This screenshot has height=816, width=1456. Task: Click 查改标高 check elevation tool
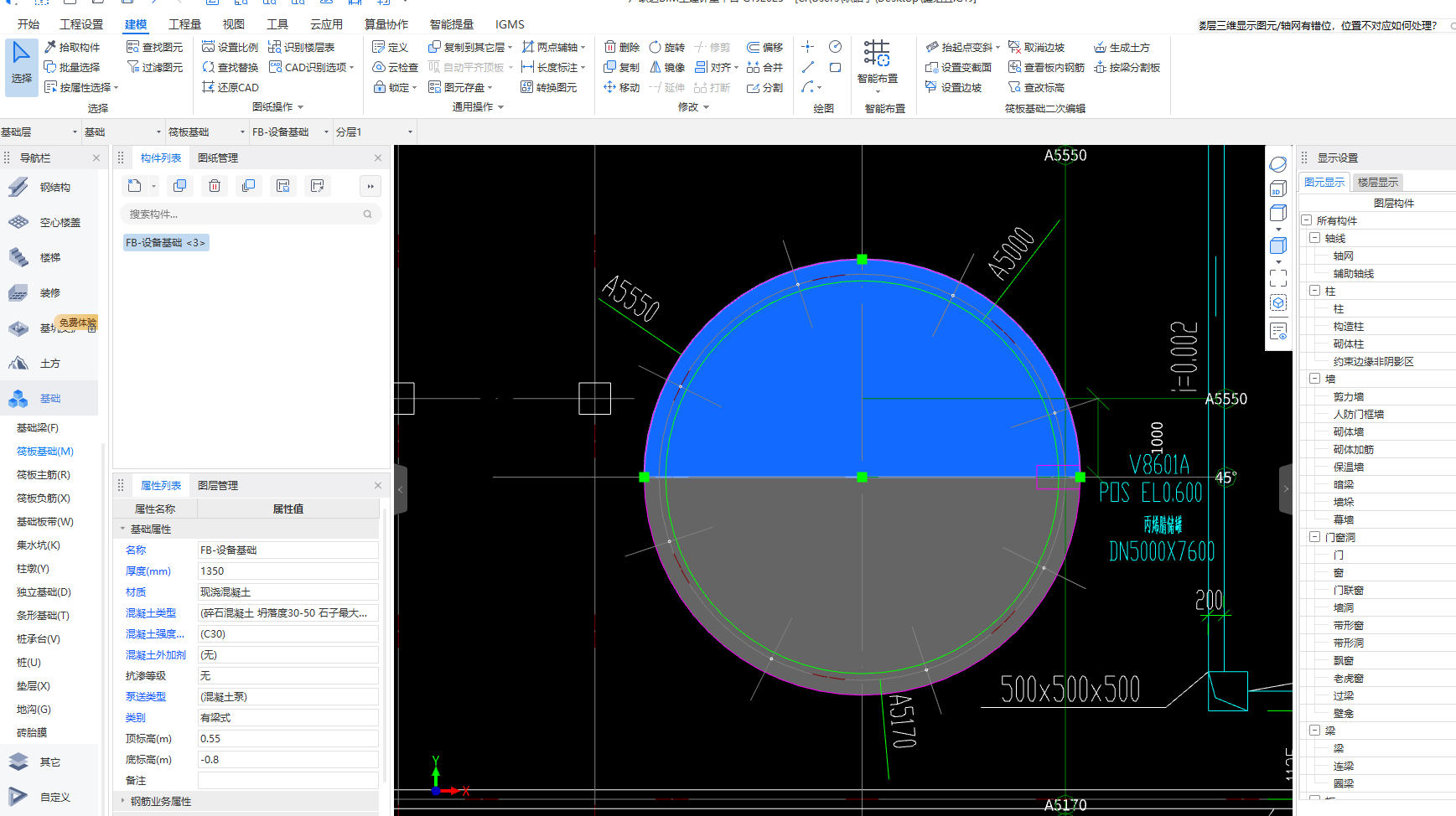click(x=1037, y=87)
